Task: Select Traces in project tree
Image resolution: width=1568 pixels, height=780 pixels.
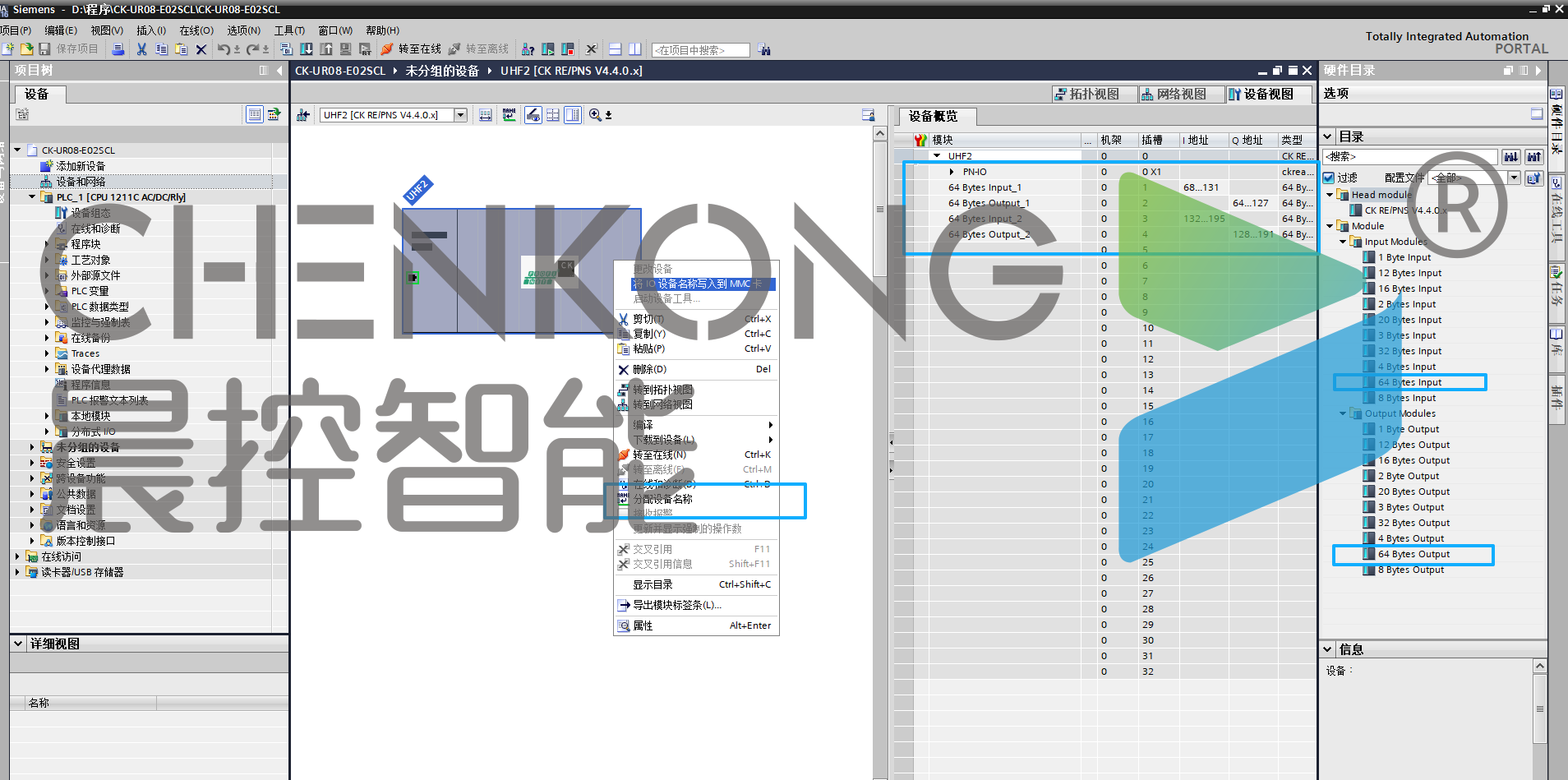Action: coord(85,353)
